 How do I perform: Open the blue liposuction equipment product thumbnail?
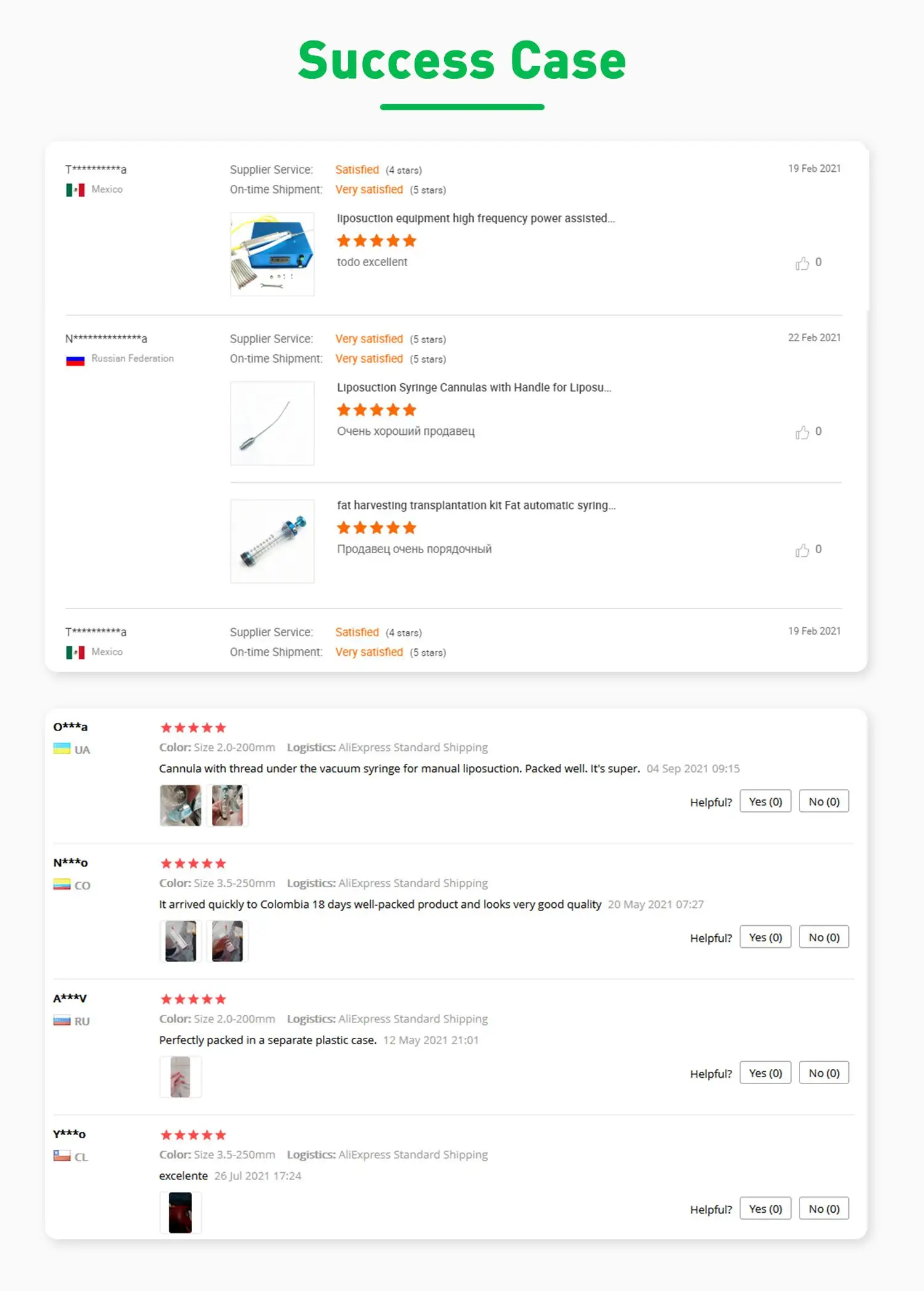(x=272, y=254)
